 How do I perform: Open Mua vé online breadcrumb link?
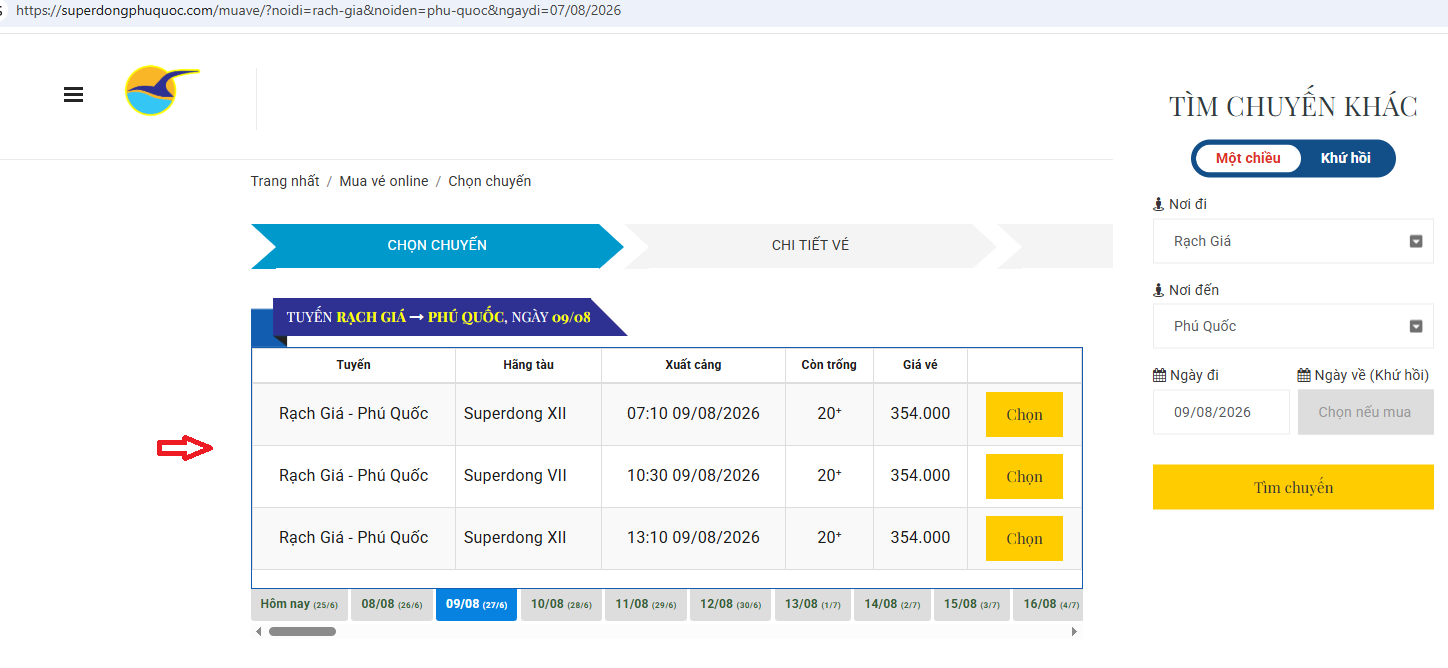point(384,181)
